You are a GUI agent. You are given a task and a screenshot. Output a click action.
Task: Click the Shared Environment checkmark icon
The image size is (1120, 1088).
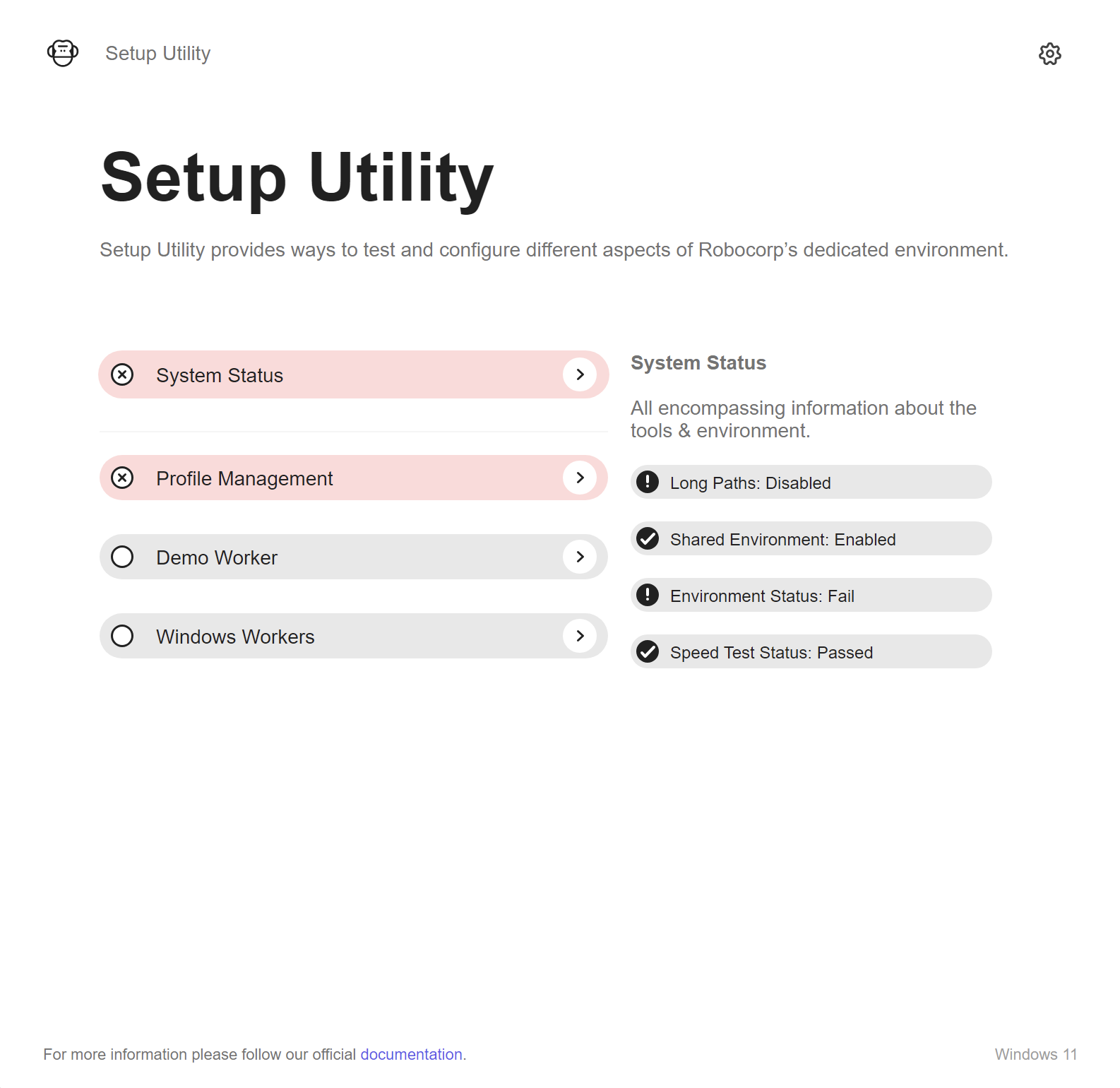click(648, 538)
